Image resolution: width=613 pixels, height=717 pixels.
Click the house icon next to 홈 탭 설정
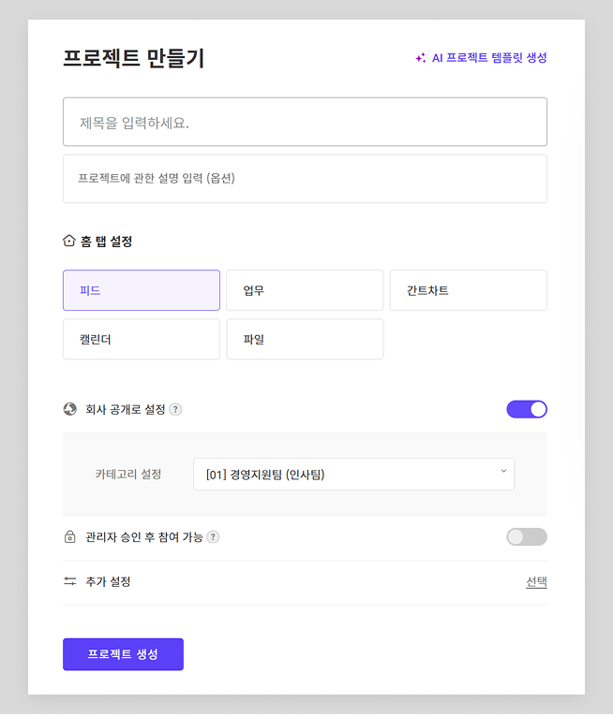(69, 241)
